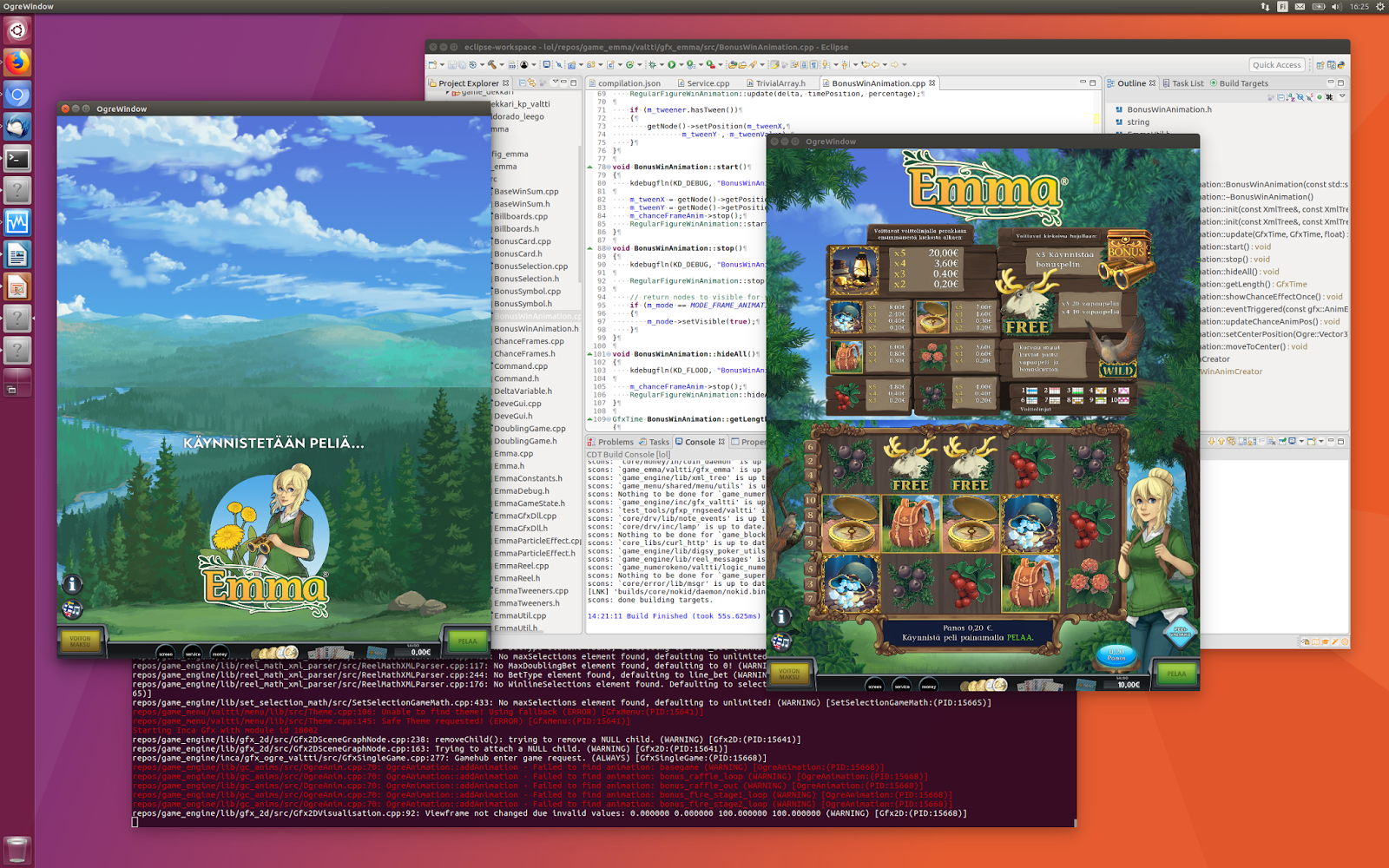
Task: Save the current file with the Save icon
Action: [x=452, y=63]
